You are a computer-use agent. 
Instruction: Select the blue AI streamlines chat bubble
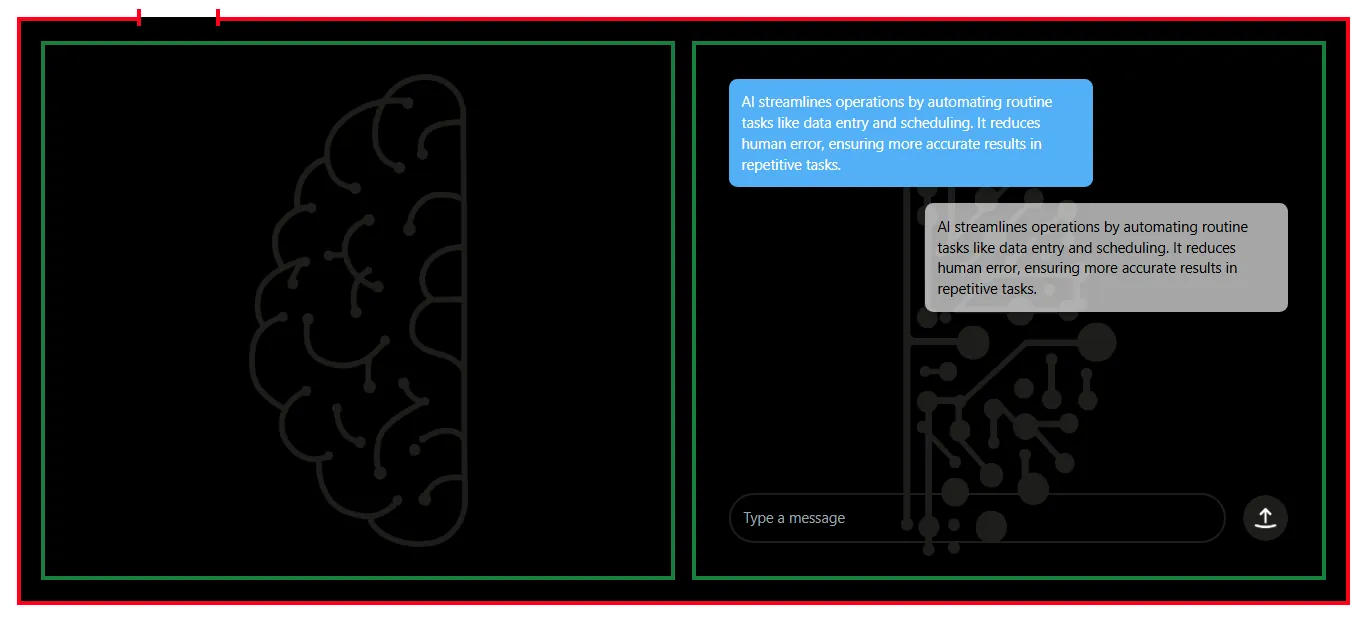(x=910, y=133)
